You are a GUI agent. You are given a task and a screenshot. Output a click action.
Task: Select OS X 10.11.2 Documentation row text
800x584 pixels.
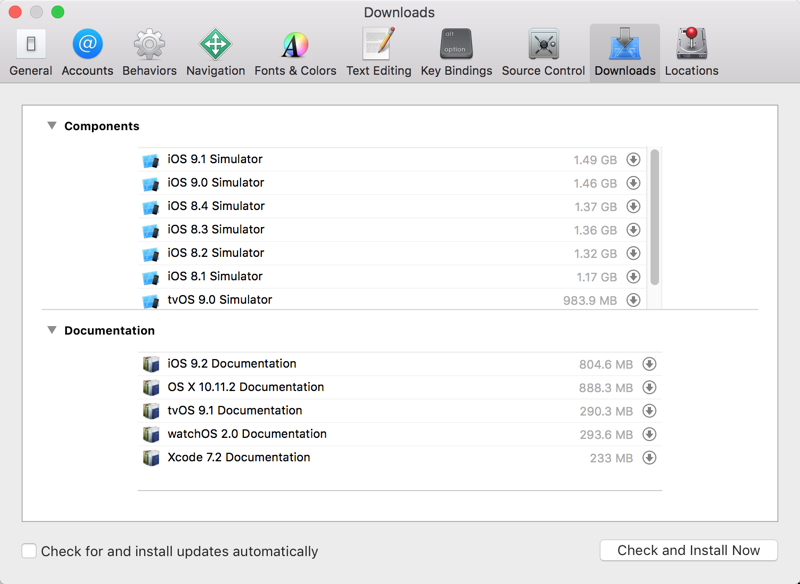click(x=245, y=387)
